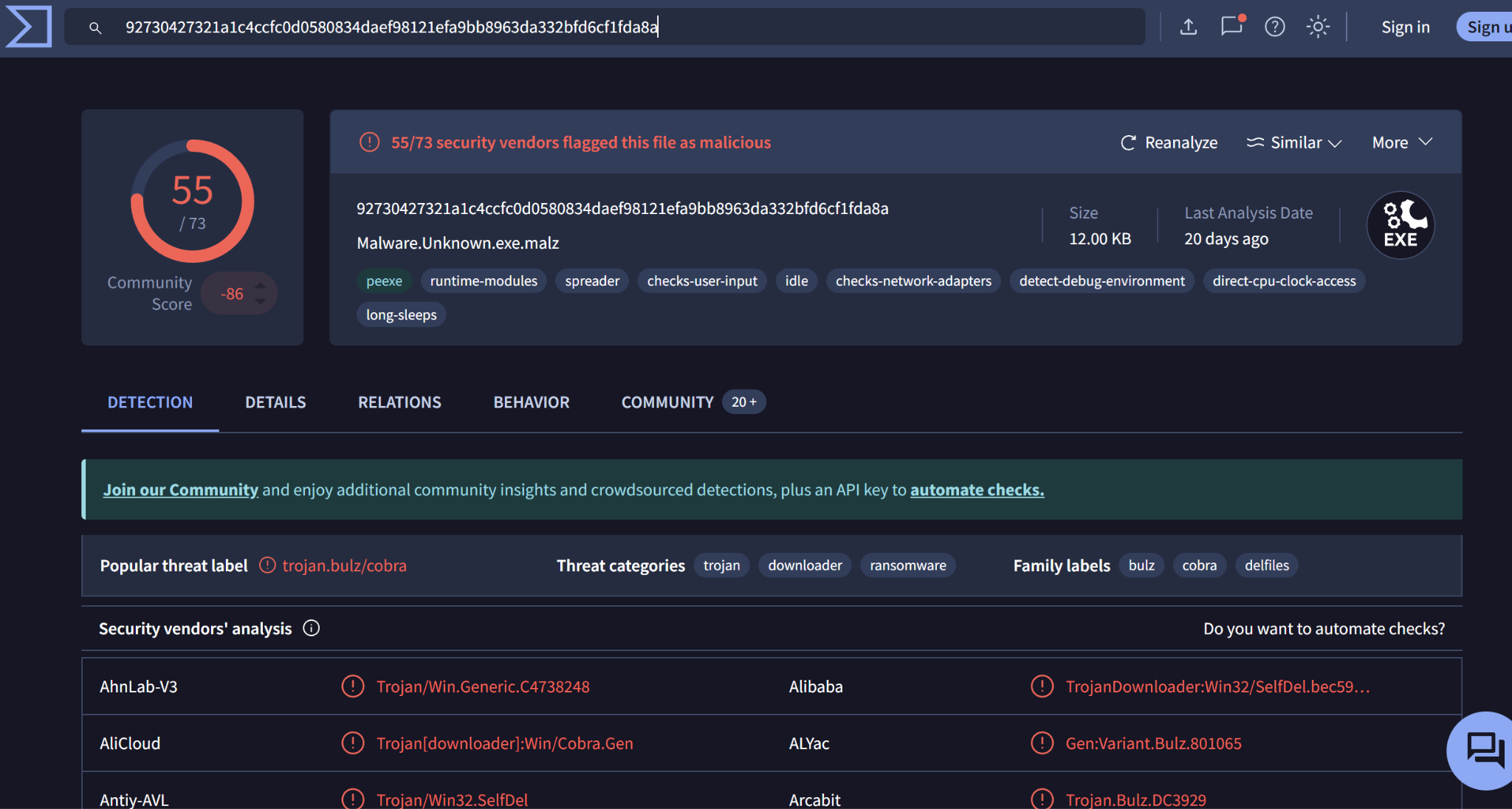Select the direct-cpu-clock-access tag

tap(1284, 281)
